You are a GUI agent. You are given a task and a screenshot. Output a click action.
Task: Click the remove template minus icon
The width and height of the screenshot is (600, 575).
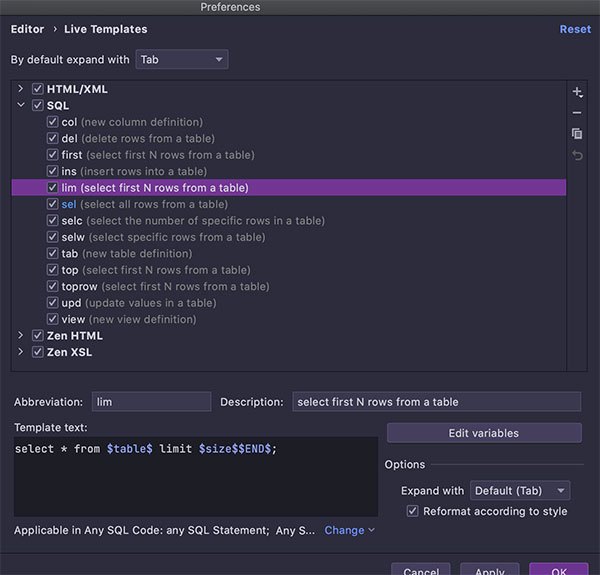coord(577,113)
